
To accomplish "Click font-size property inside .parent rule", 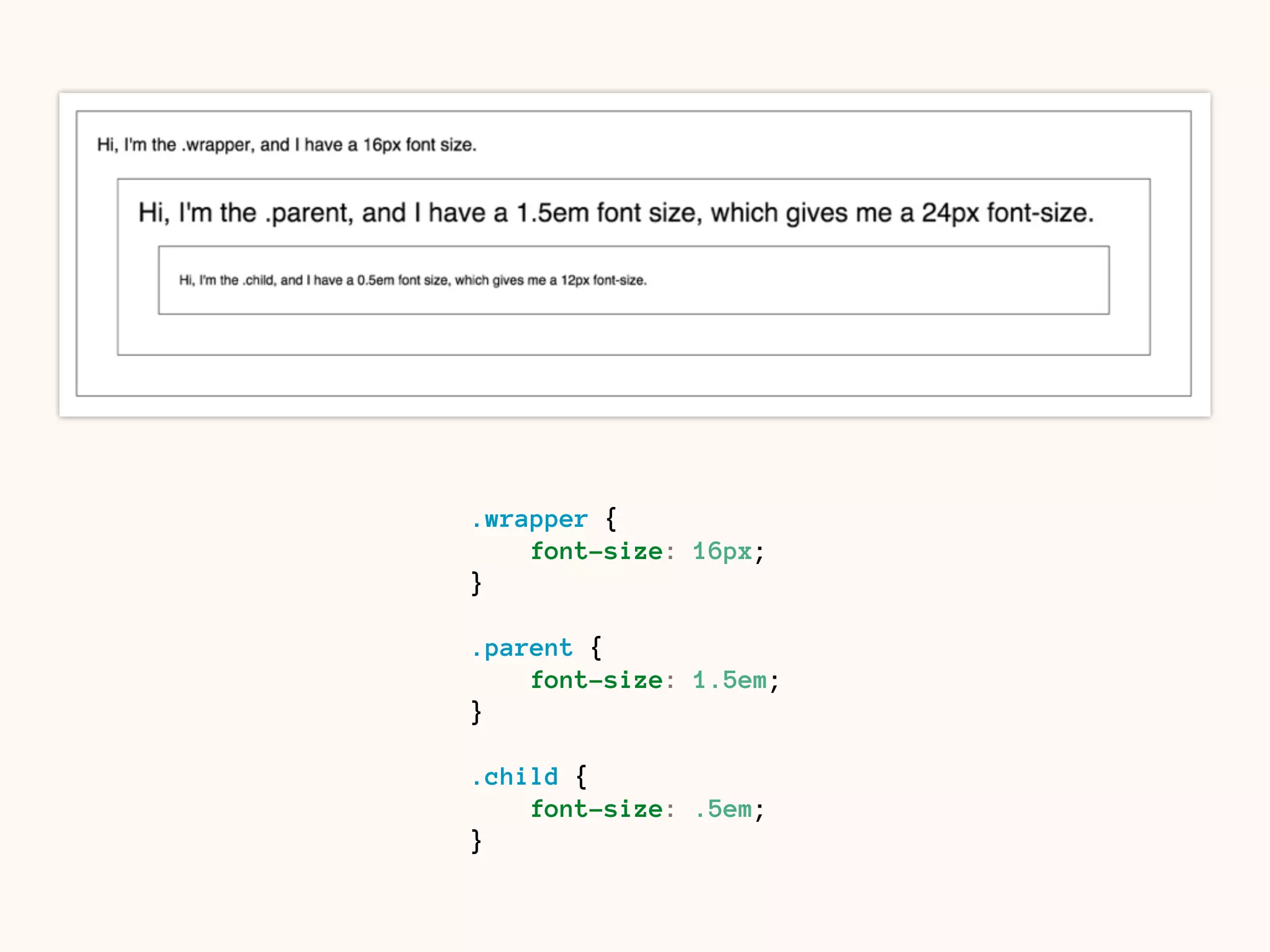I will pyautogui.click(x=596, y=681).
